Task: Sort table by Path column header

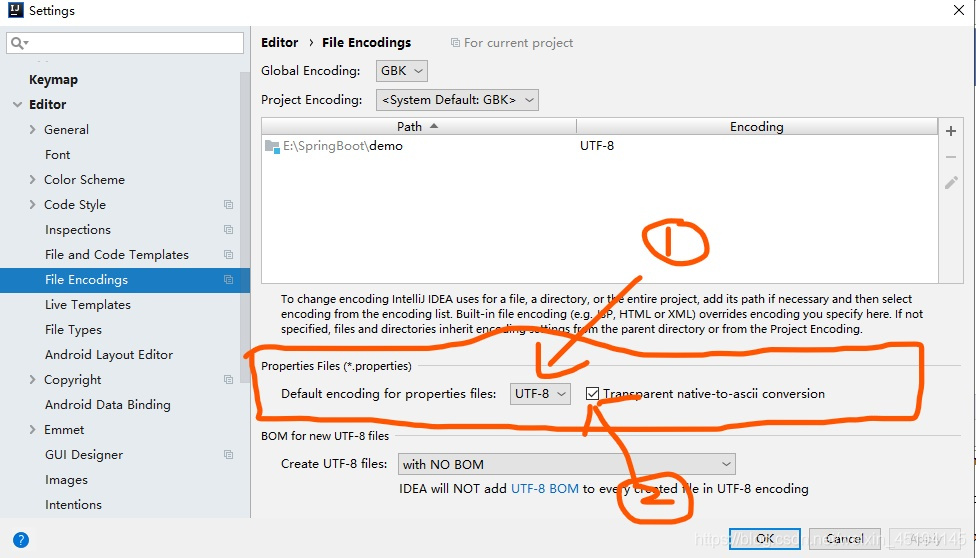Action: click(x=419, y=126)
